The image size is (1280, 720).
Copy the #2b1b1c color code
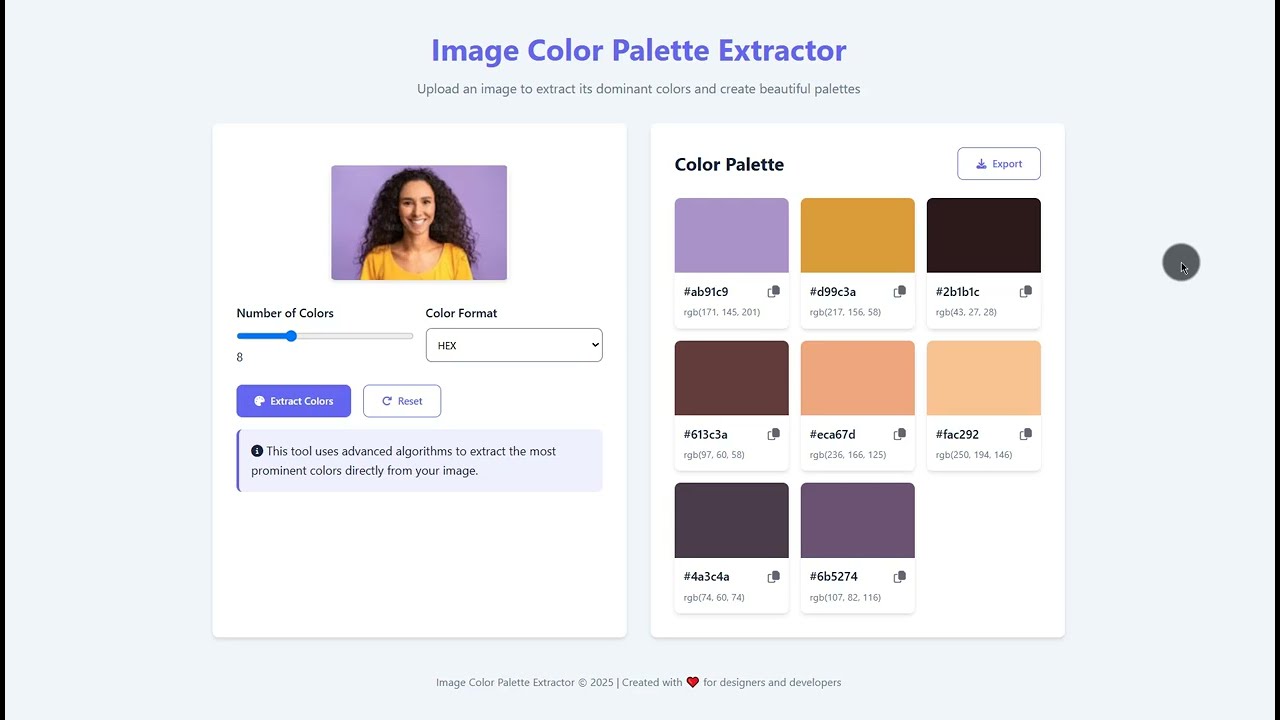(1025, 292)
